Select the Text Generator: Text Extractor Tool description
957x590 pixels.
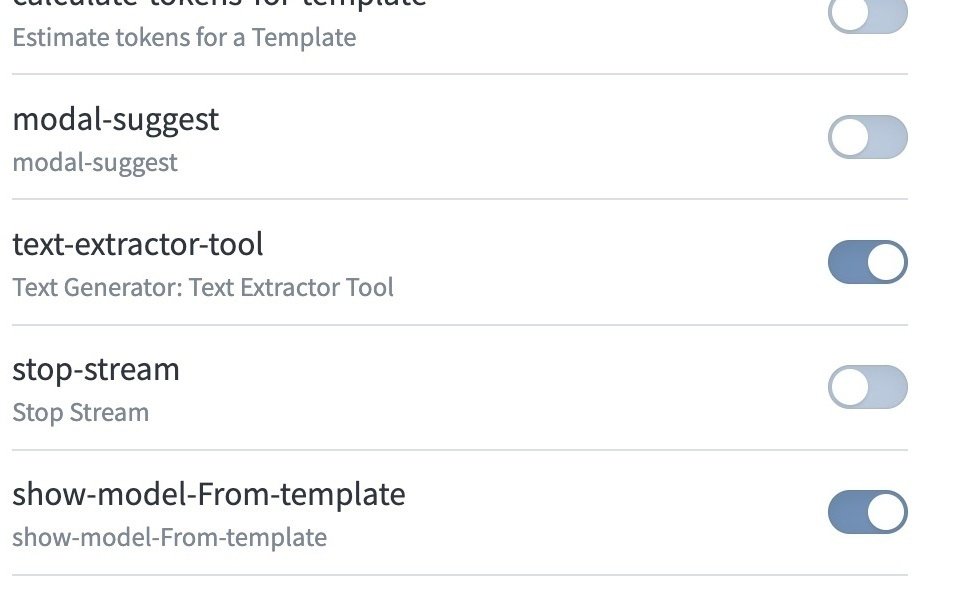203,288
